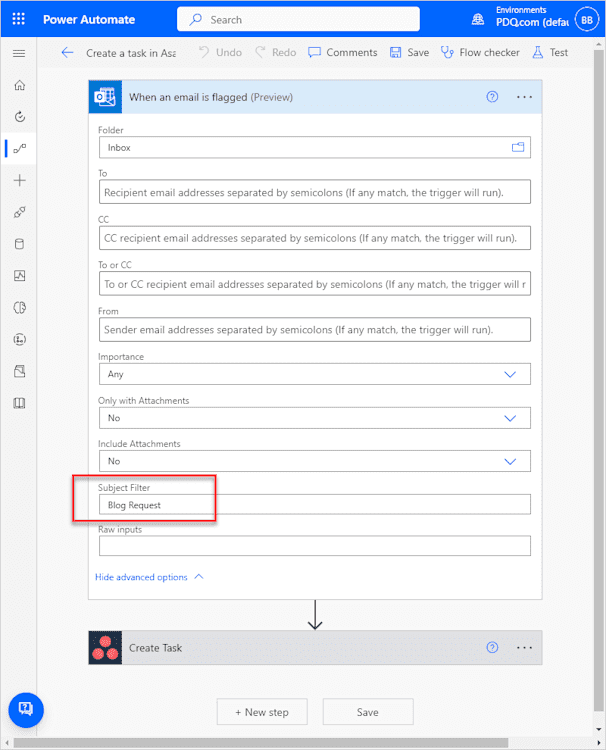Expand the Create Task step header
The image size is (606, 750).
[315, 648]
